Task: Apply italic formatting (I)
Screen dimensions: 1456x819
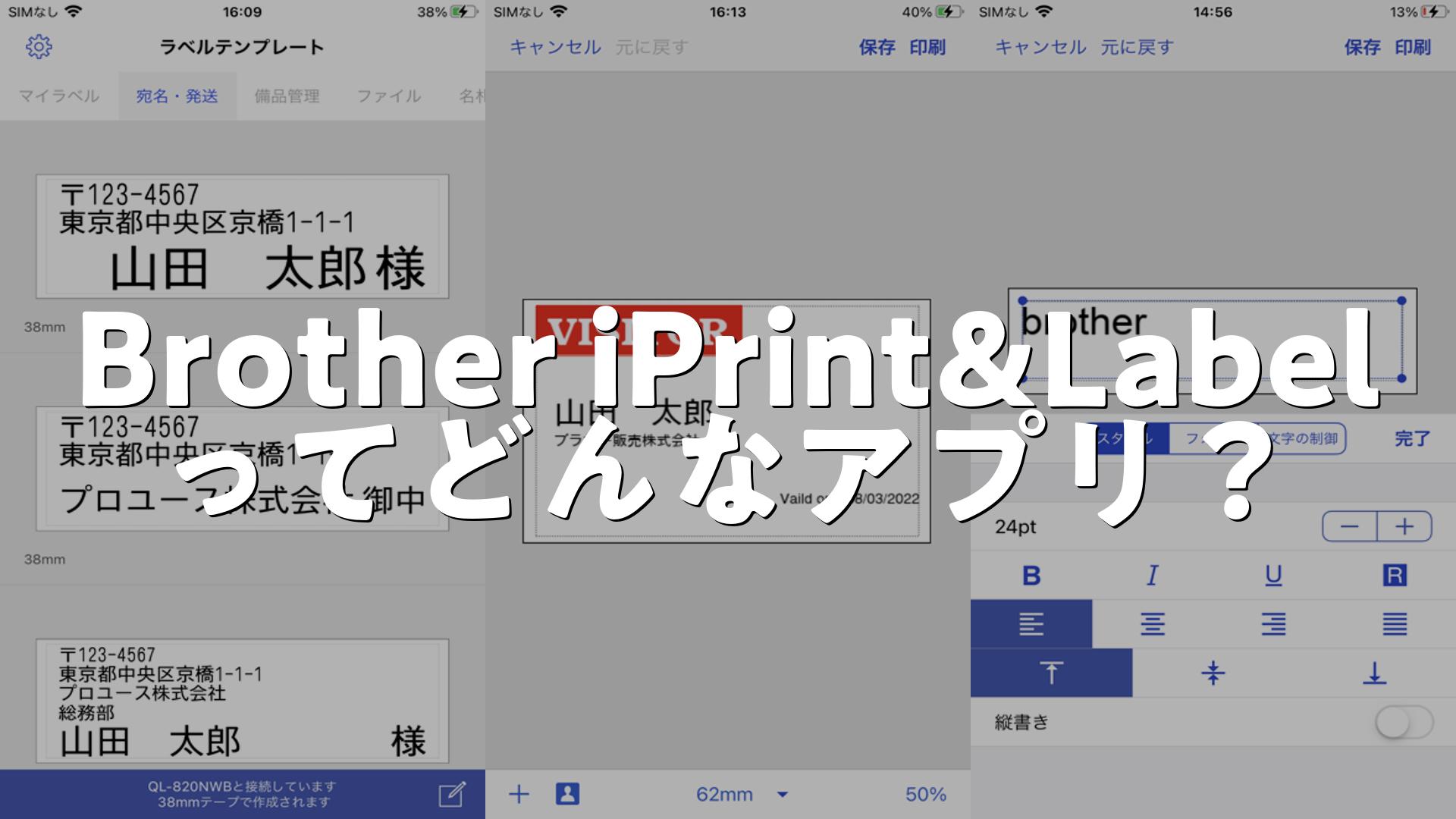Action: pos(1153,576)
